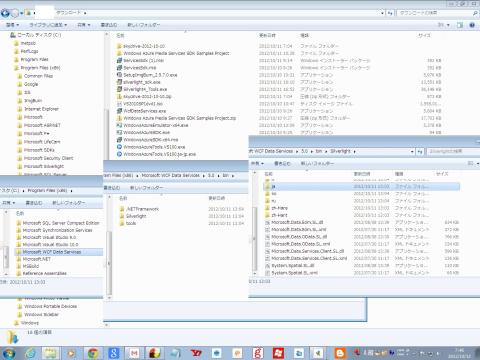
Task: Open the organize menu in the Downloads toolbar
Action: [x=12, y=25]
